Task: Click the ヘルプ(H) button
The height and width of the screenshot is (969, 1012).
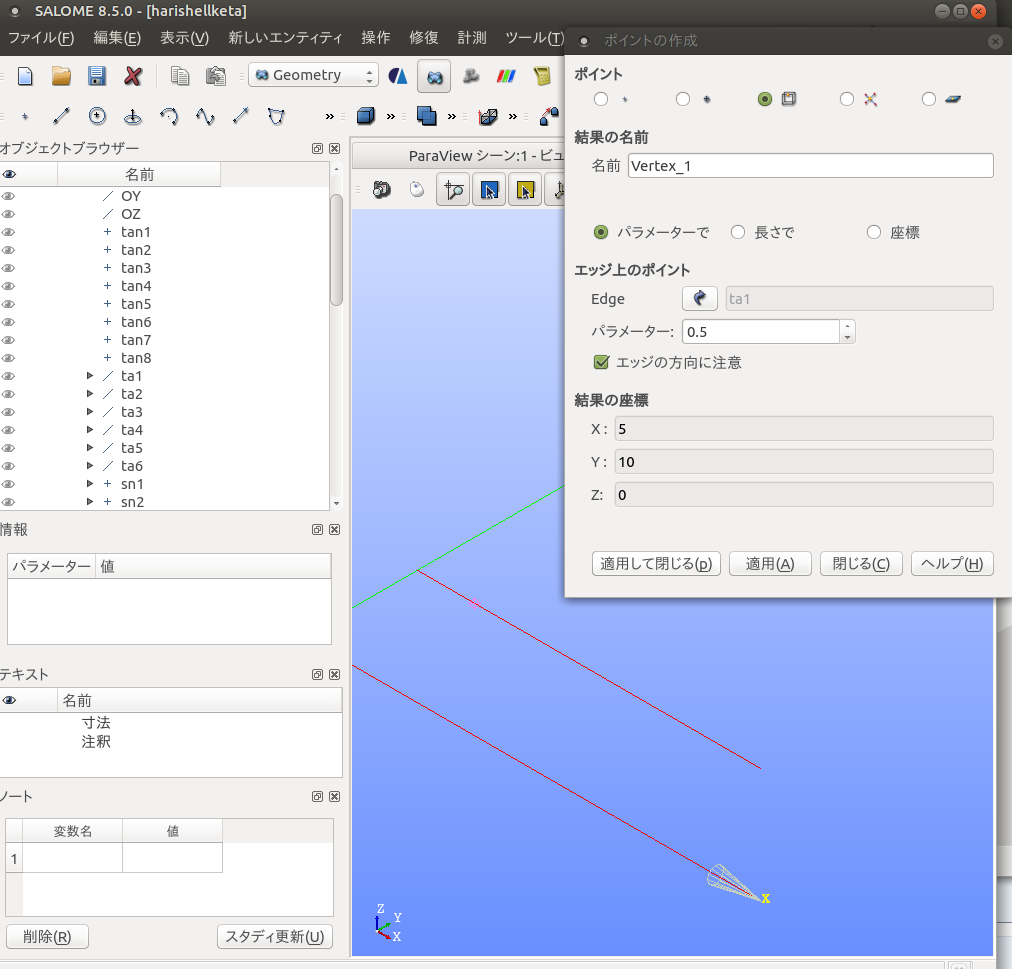Action: click(x=952, y=564)
